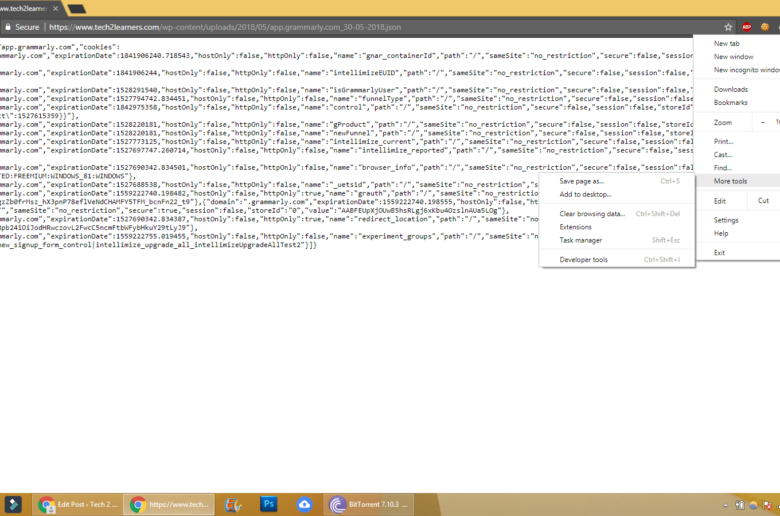Click the secure padlock icon
This screenshot has width=780, height=516.
pyautogui.click(x=7, y=27)
